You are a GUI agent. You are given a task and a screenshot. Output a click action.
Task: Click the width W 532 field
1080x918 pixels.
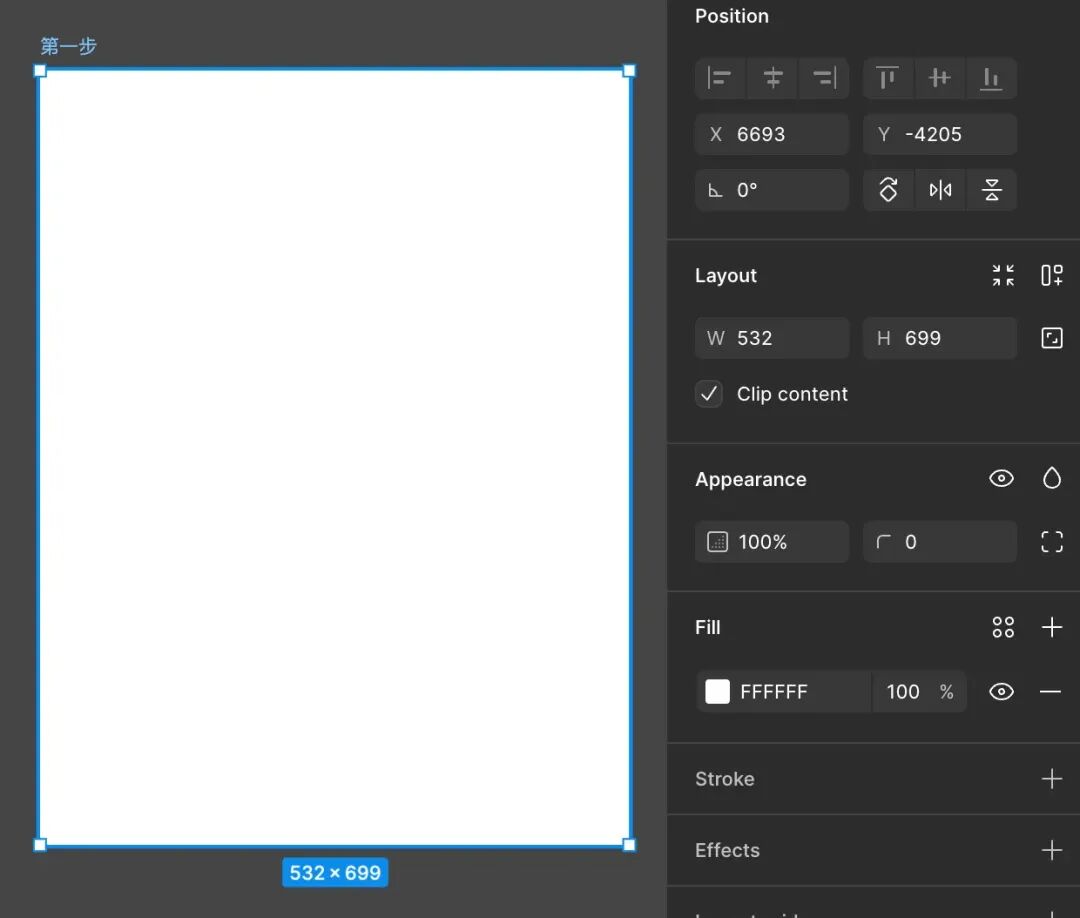point(772,338)
